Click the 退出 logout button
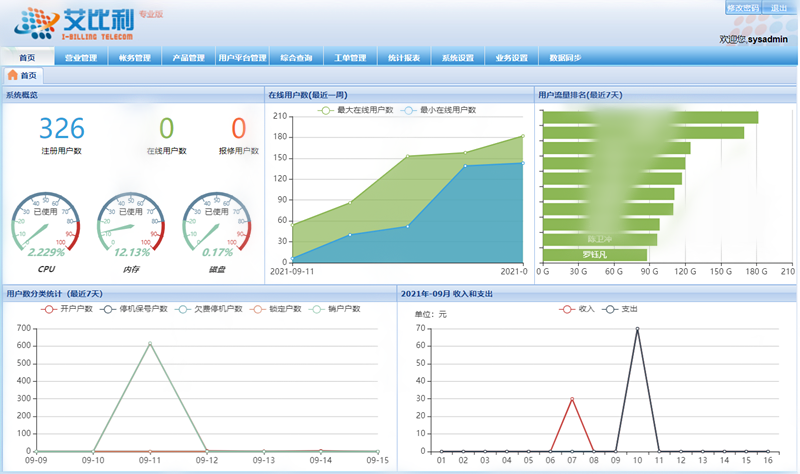Image resolution: width=800 pixels, height=474 pixels. pos(779,8)
